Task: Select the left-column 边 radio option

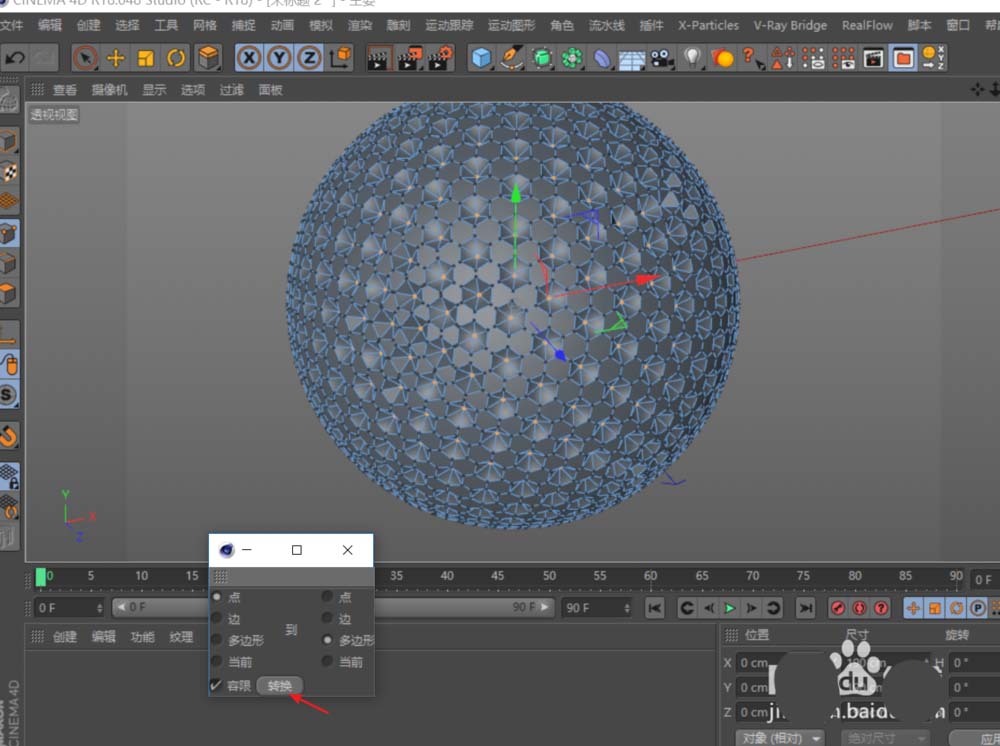Action: 217,619
